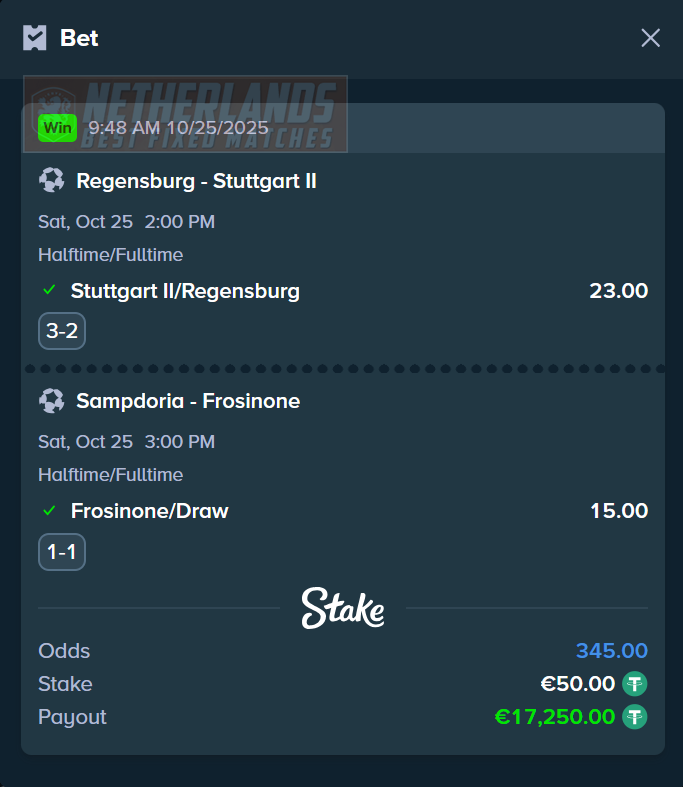Image resolution: width=683 pixels, height=787 pixels.
Task: Click the Tether coin icon beside €50.00
Action: (635, 684)
